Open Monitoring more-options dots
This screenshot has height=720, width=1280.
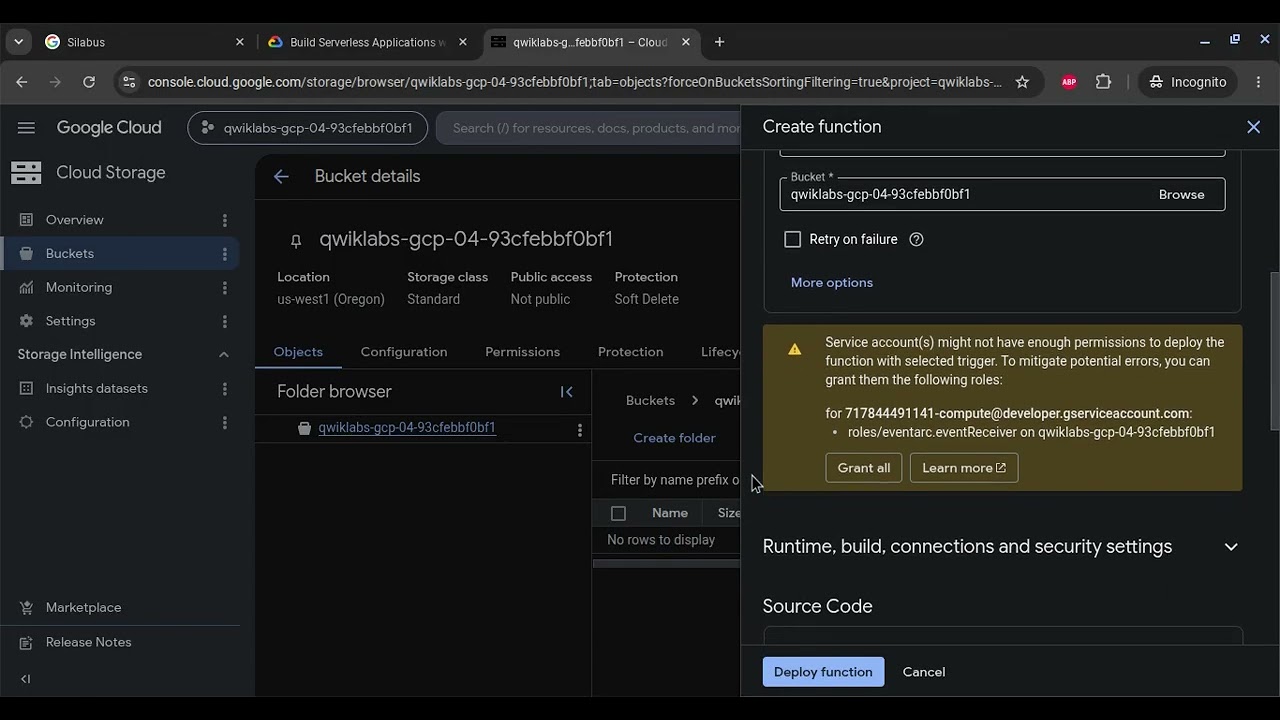[224, 288]
